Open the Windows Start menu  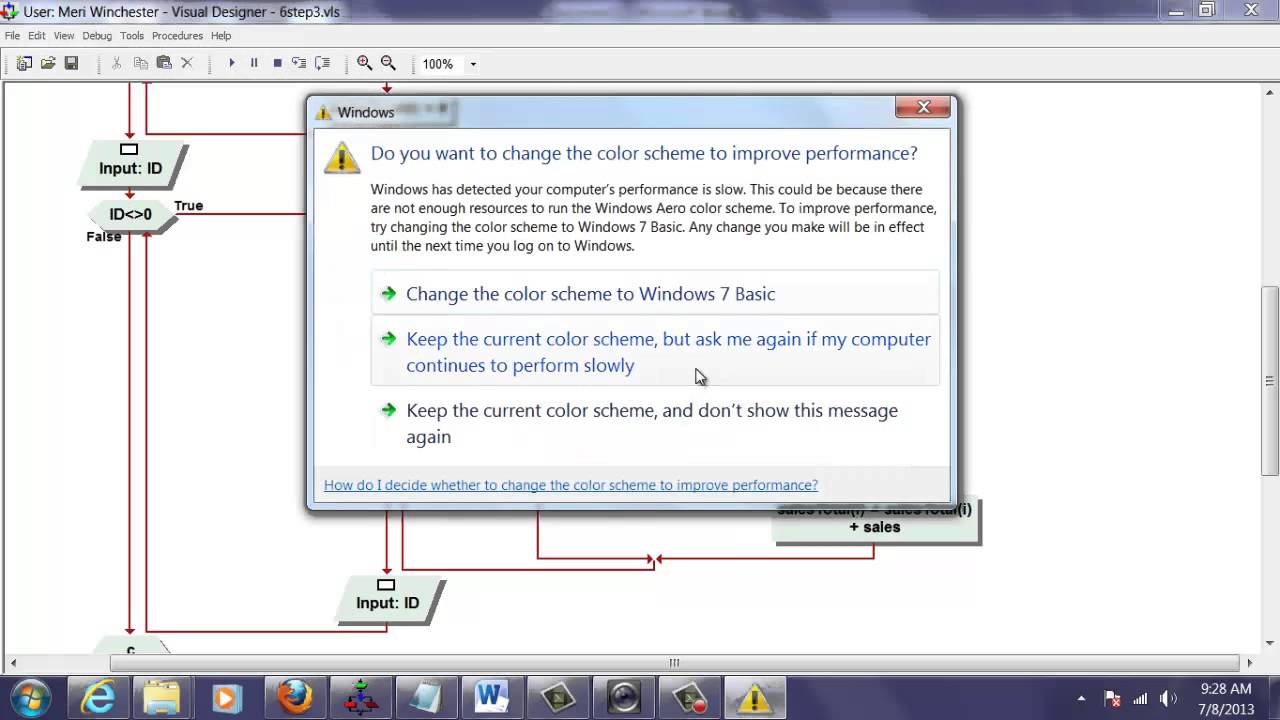point(29,696)
